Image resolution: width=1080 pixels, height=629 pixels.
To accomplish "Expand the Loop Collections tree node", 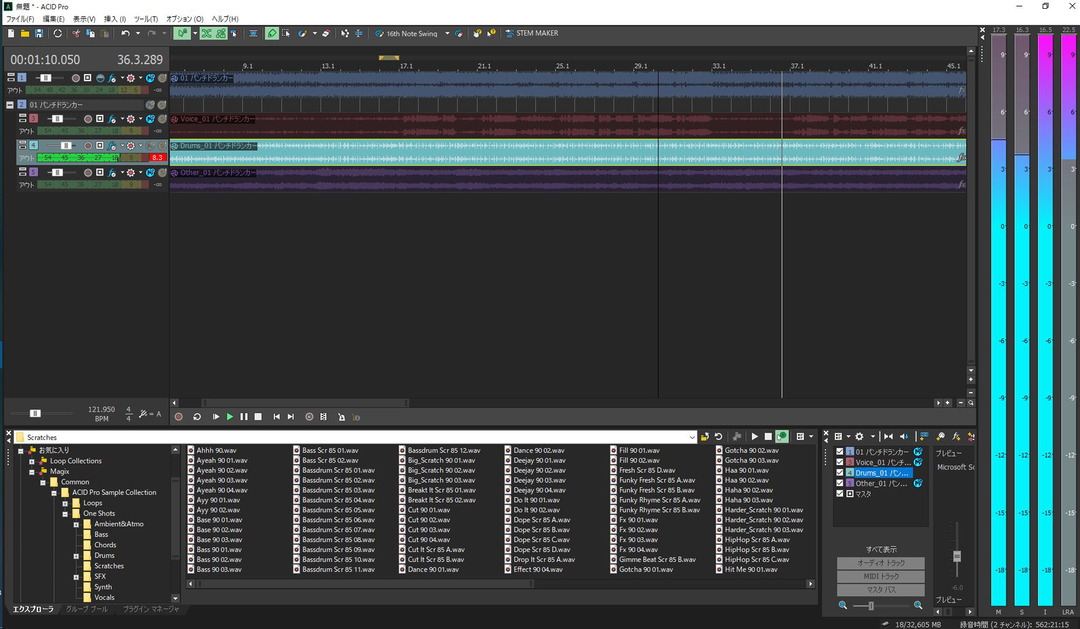I will pyautogui.click(x=32, y=461).
